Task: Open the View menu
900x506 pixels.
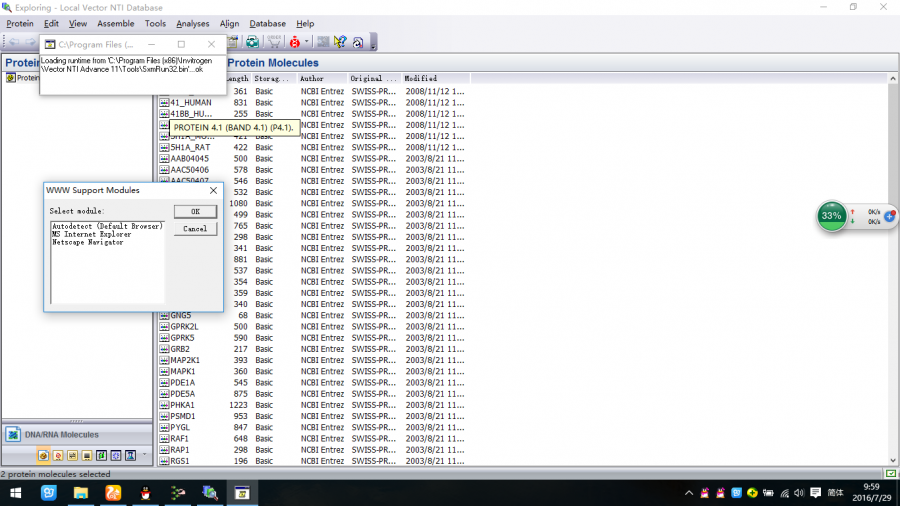Action: click(x=77, y=24)
